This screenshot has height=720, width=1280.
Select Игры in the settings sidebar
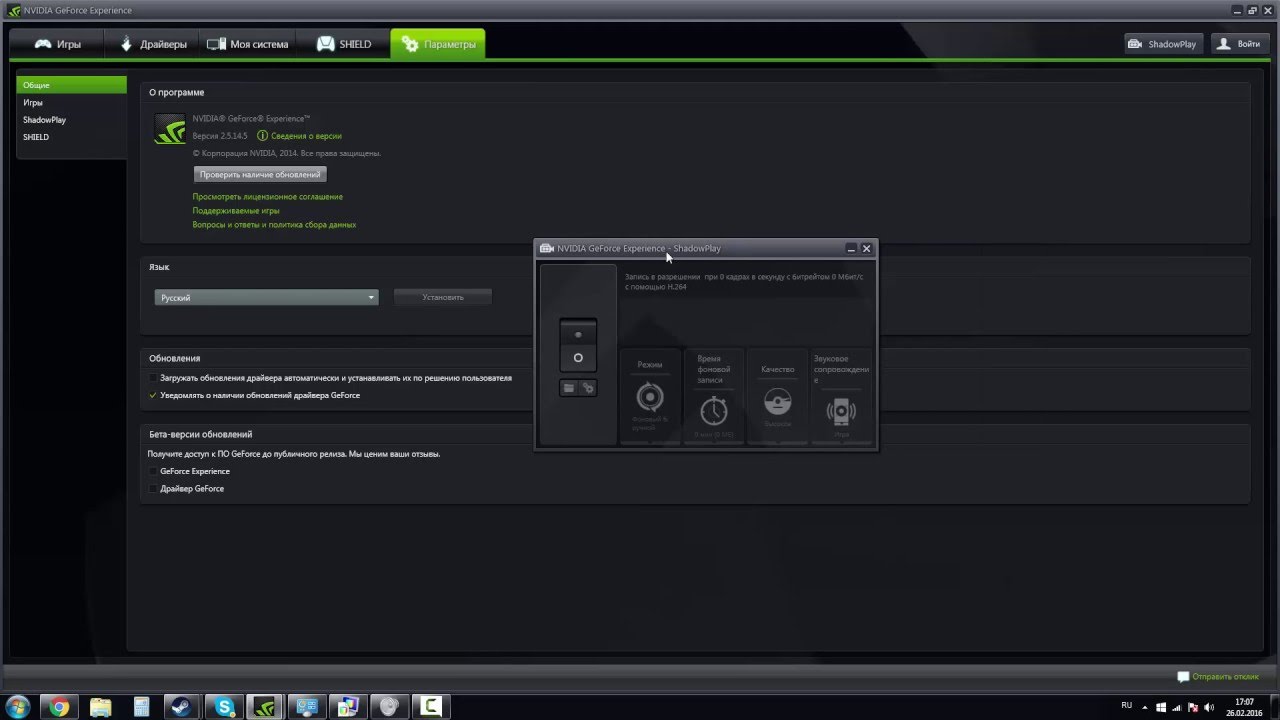(x=72, y=102)
